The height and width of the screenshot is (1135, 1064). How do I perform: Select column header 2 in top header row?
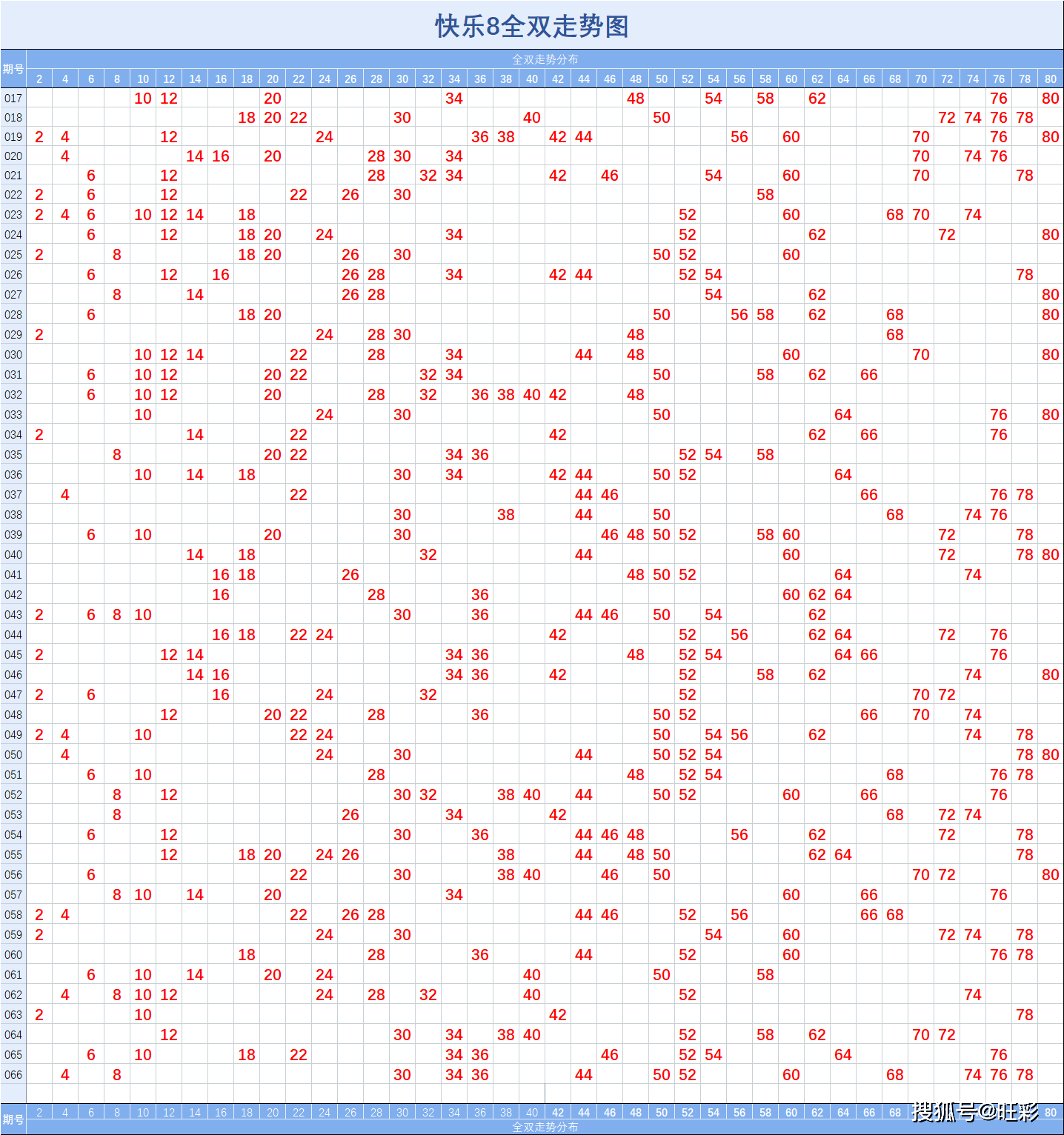[x=39, y=79]
